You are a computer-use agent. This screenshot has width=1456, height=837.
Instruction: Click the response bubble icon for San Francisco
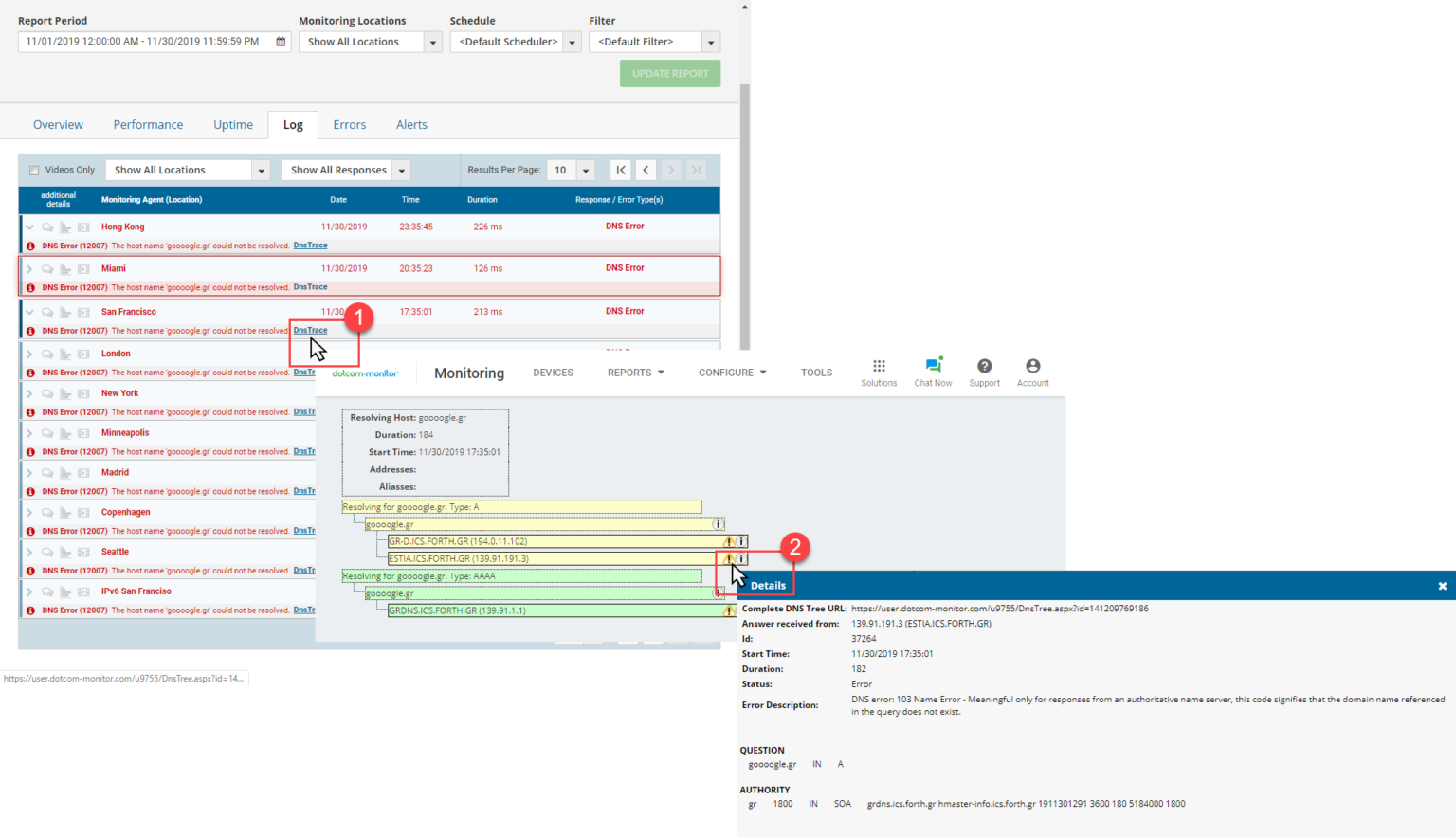click(47, 311)
